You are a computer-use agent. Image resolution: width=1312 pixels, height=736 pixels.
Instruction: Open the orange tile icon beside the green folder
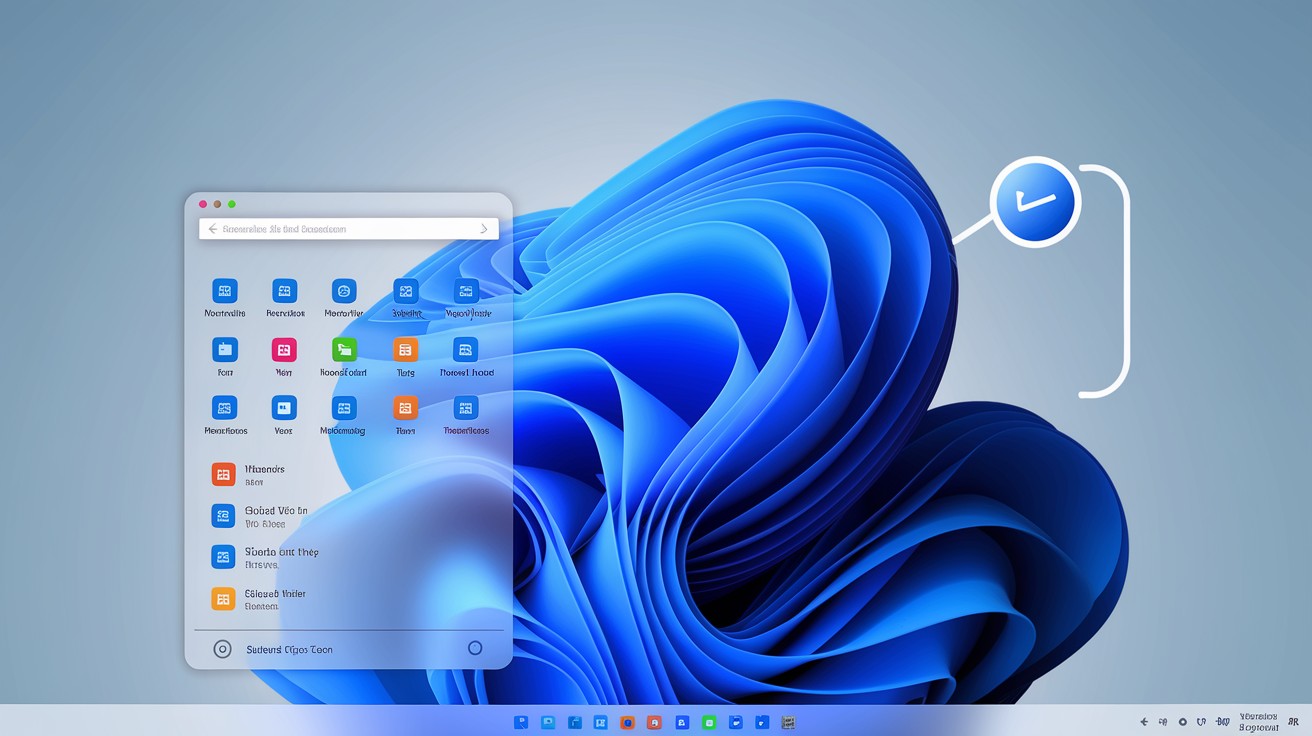[405, 352]
